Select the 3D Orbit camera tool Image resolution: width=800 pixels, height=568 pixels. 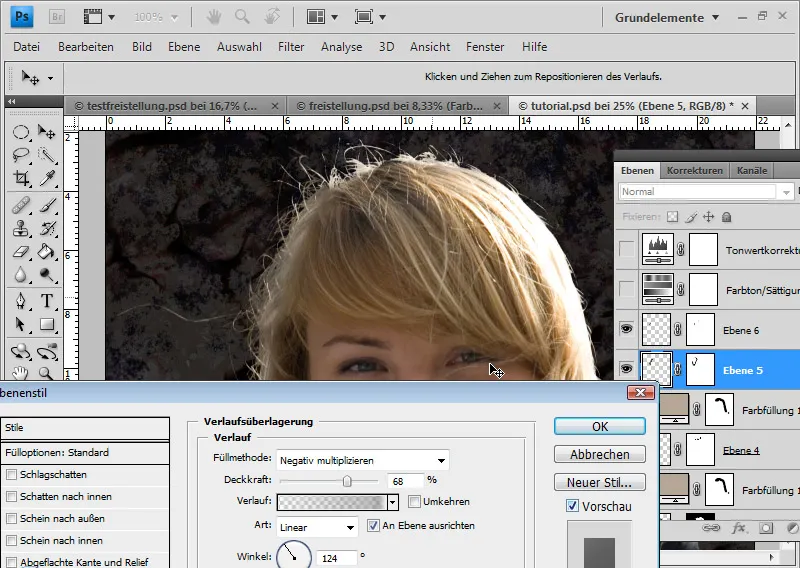coord(46,352)
